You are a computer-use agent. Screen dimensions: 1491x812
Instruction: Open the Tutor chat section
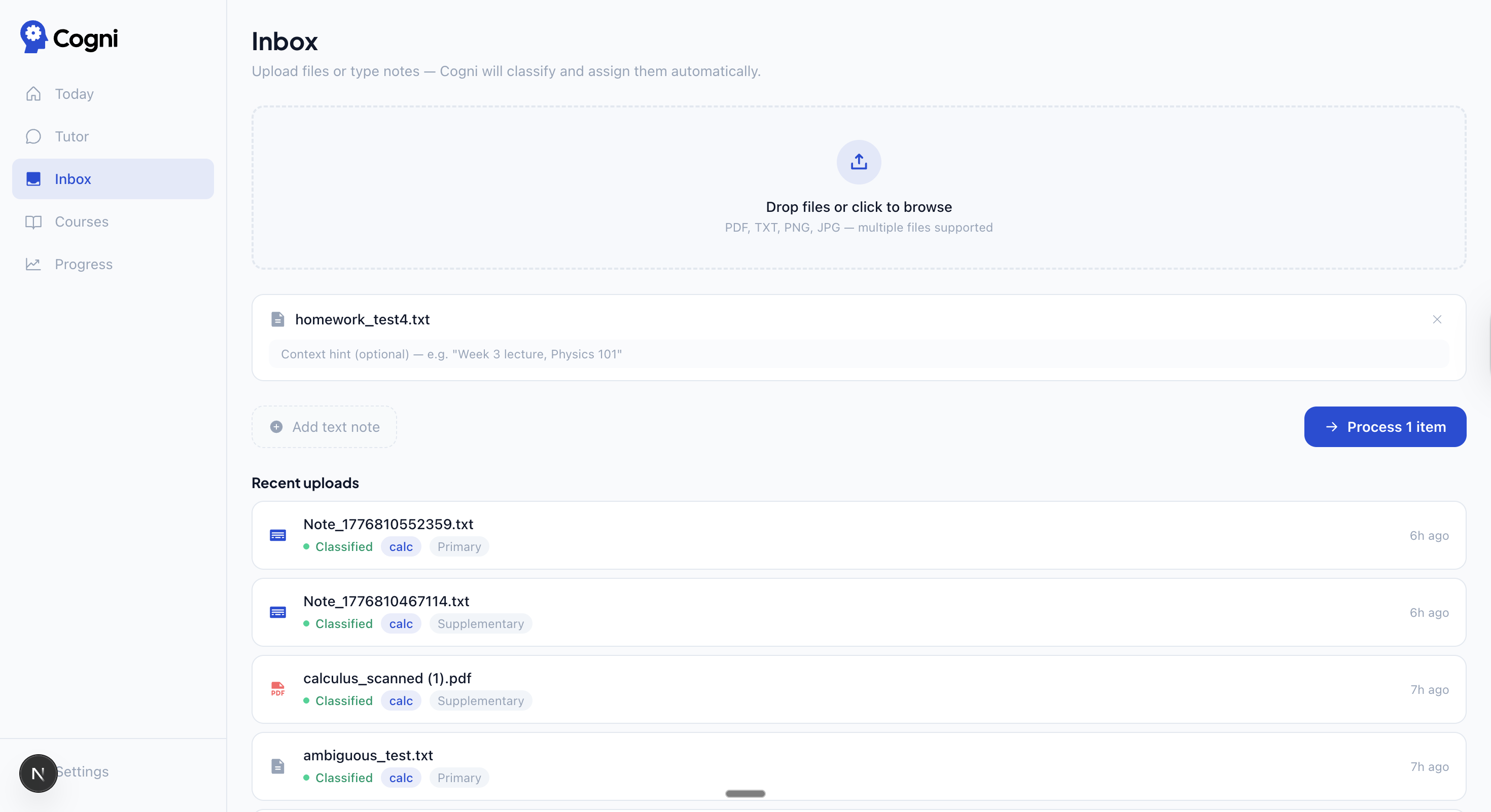pos(113,136)
